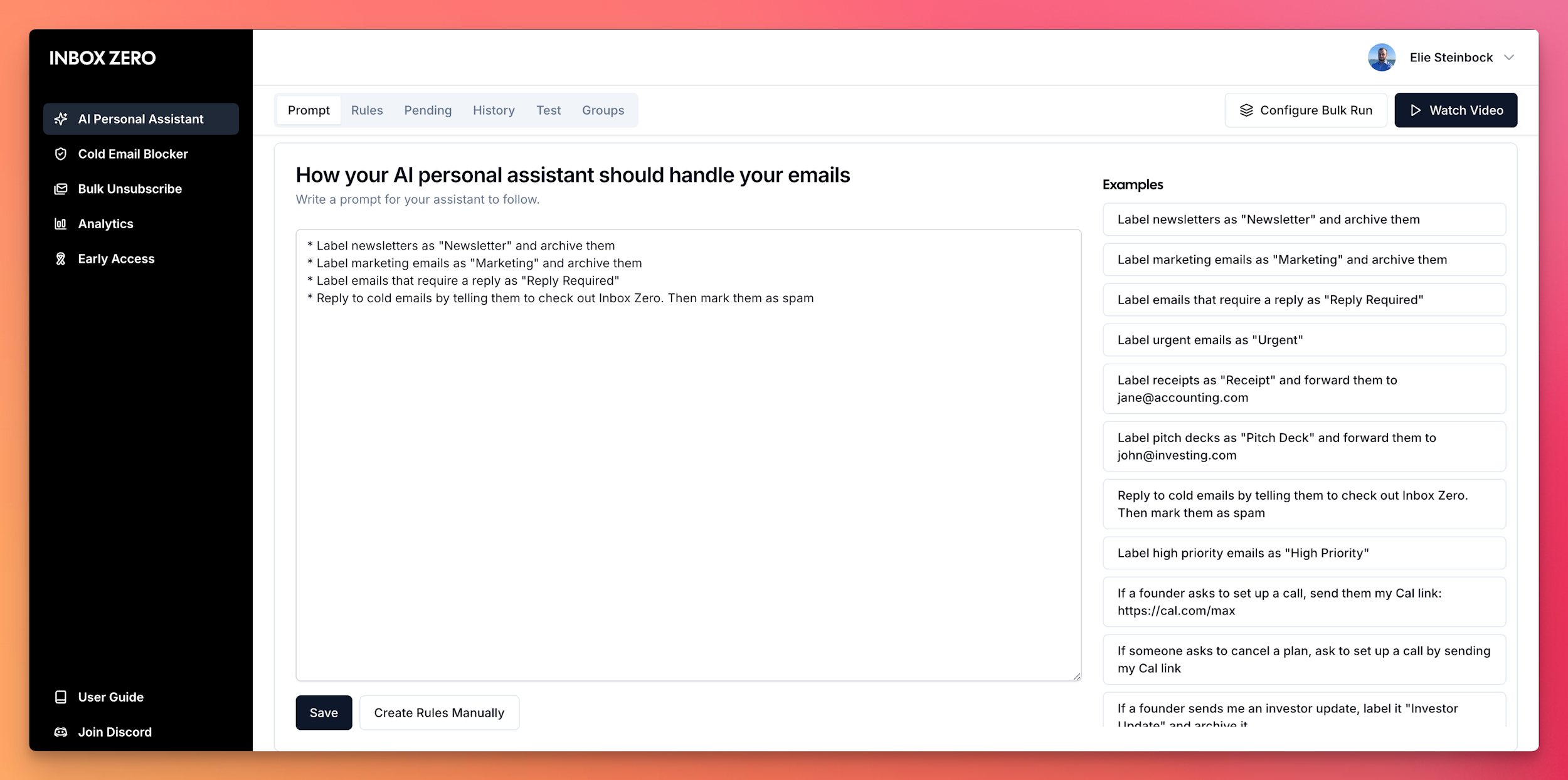This screenshot has height=780, width=1568.
Task: Open the History tab
Action: [494, 110]
